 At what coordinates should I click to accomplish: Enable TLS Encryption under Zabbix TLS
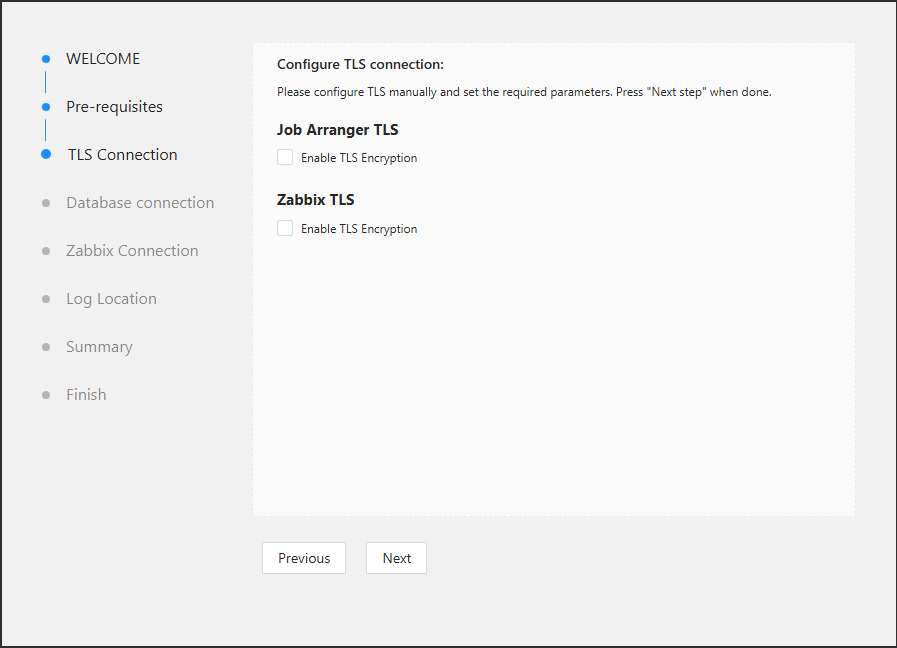tap(285, 228)
